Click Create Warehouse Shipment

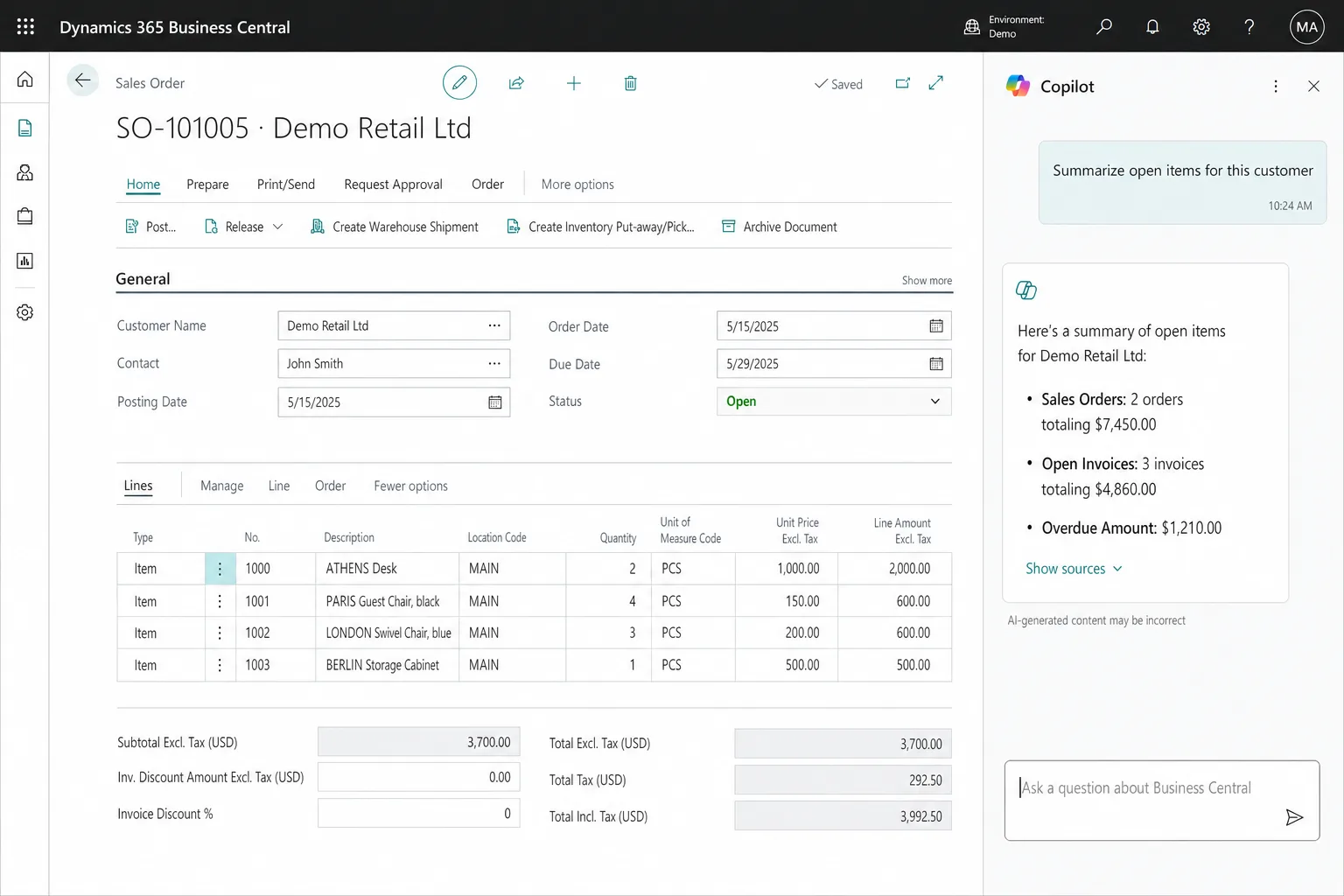[x=395, y=227]
